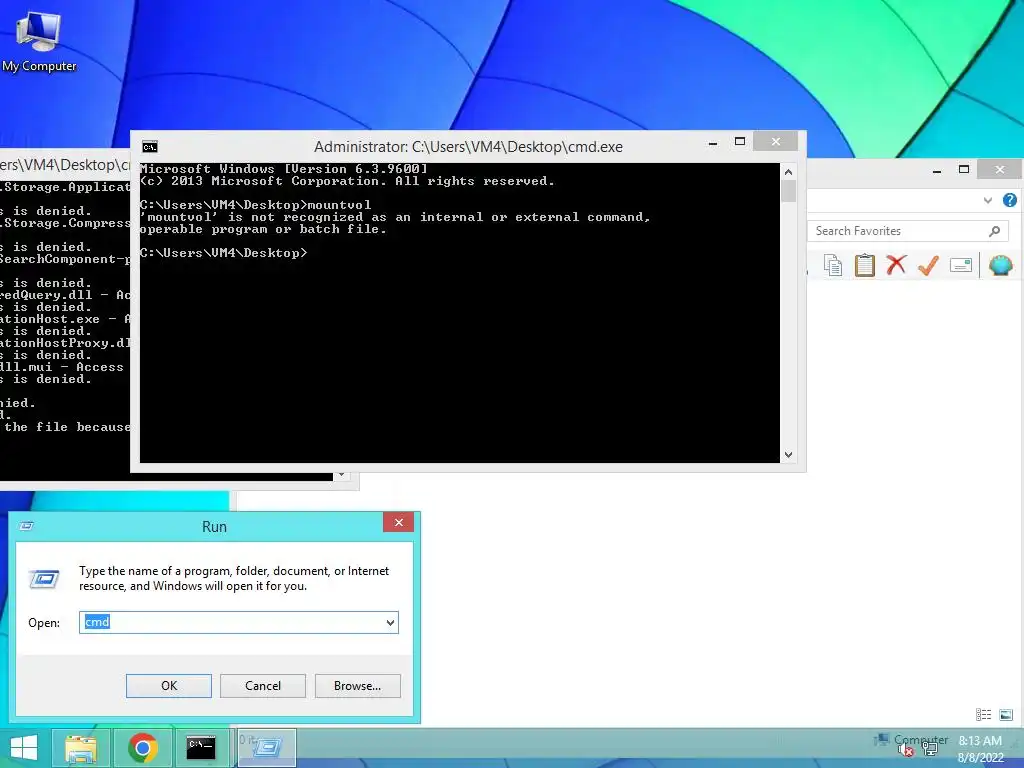Open the Windows Start button
Image resolution: width=1024 pixels, height=768 pixels.
24,747
